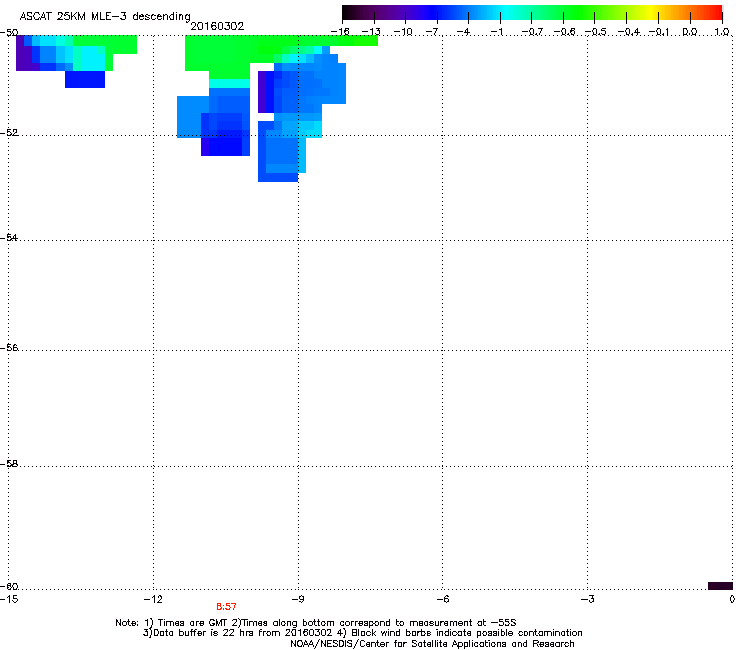
Task: Click the longitude axis label 0
Action: 732,599
